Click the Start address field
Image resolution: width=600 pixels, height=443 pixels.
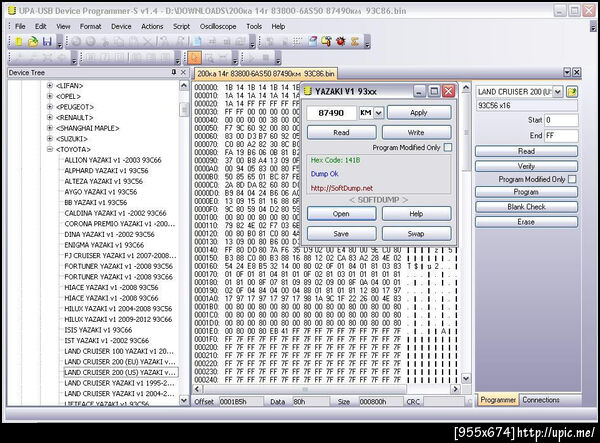coord(561,120)
